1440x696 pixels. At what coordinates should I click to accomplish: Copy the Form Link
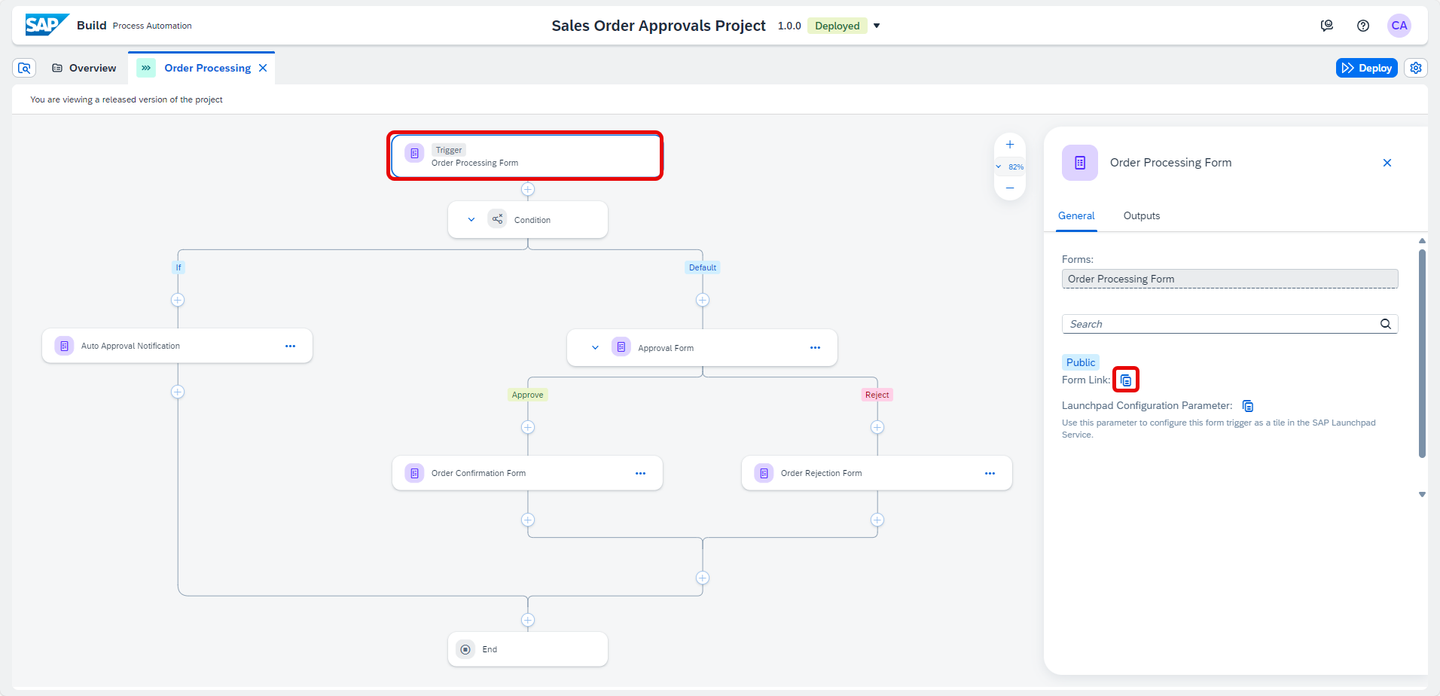point(1126,380)
